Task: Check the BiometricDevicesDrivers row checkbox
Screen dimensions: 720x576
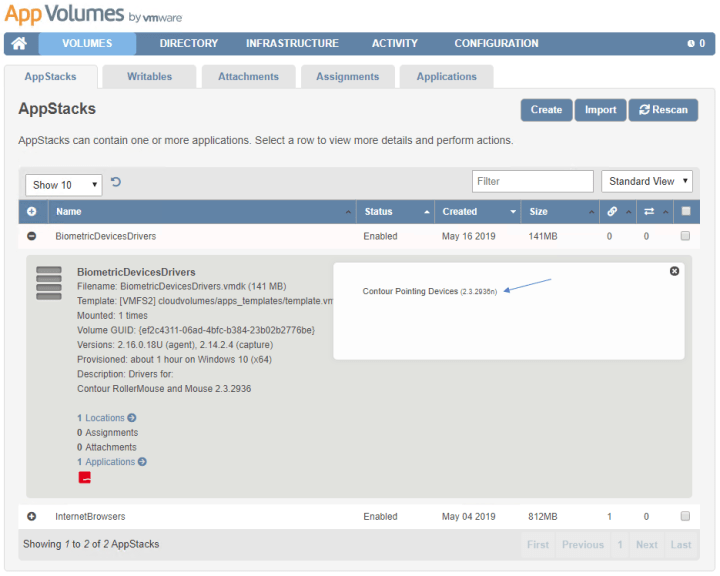Action: (x=685, y=237)
